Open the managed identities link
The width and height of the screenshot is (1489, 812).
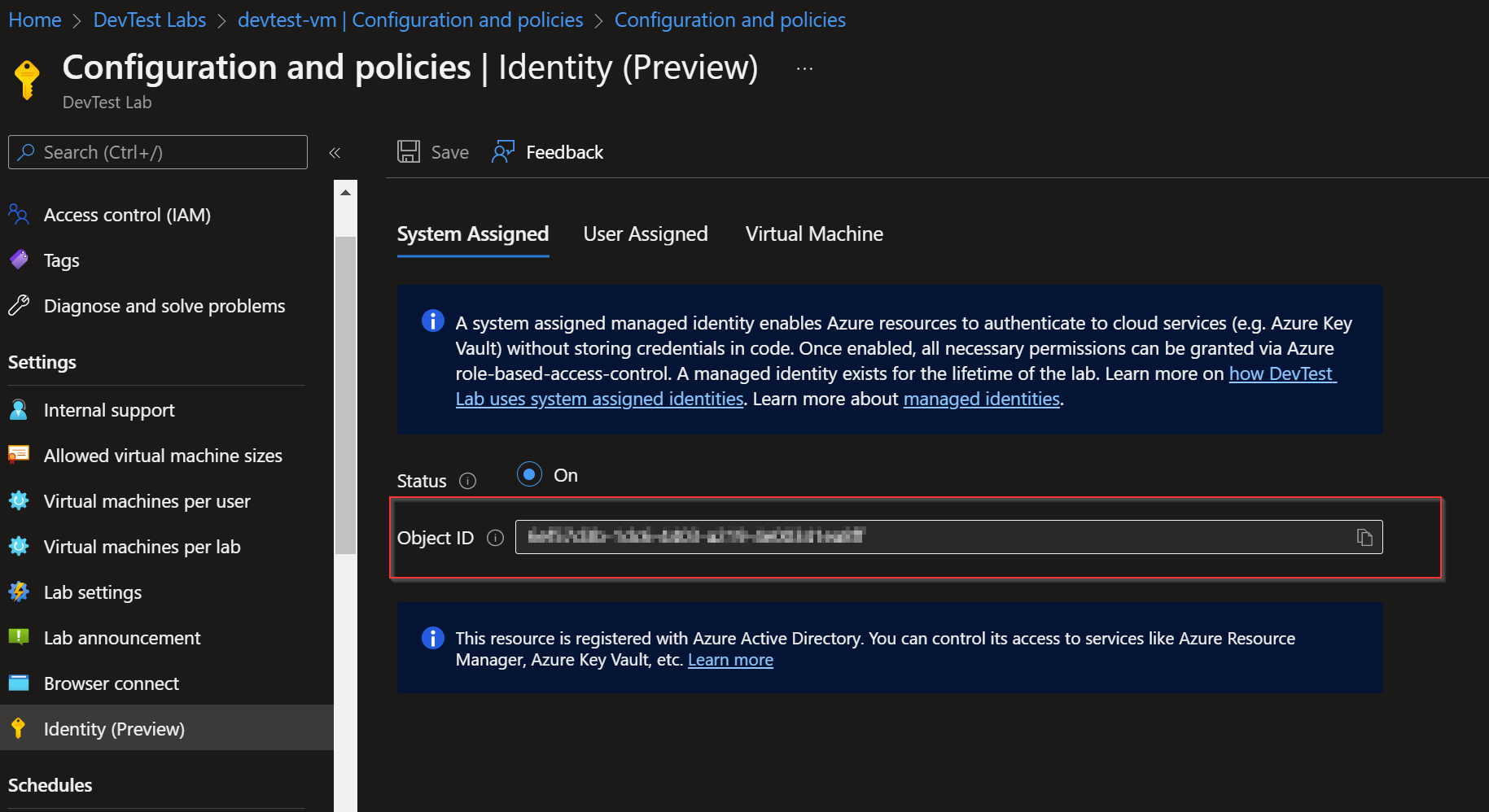(x=982, y=399)
